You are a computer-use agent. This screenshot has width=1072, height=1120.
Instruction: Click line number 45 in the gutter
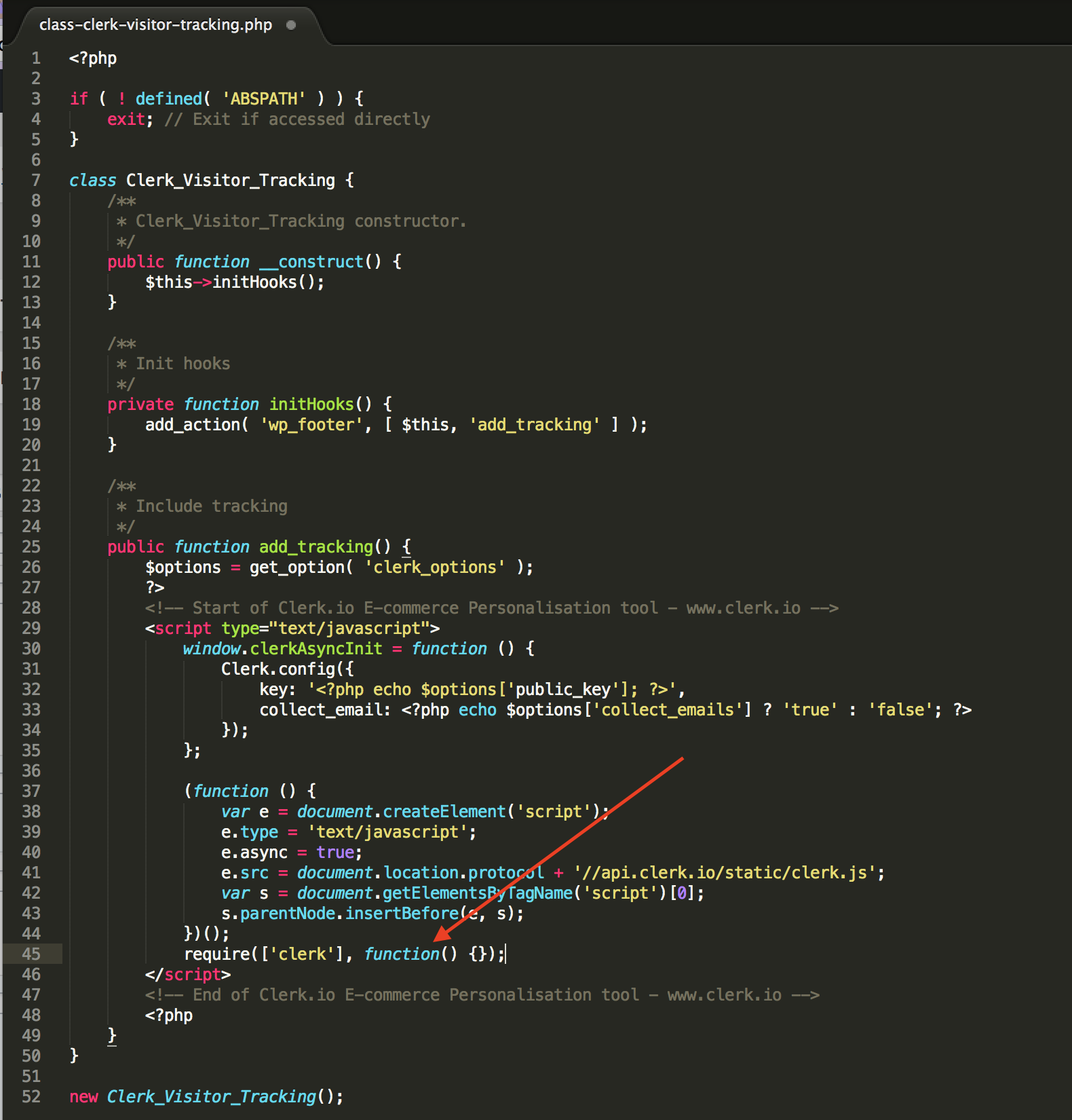[x=31, y=954]
